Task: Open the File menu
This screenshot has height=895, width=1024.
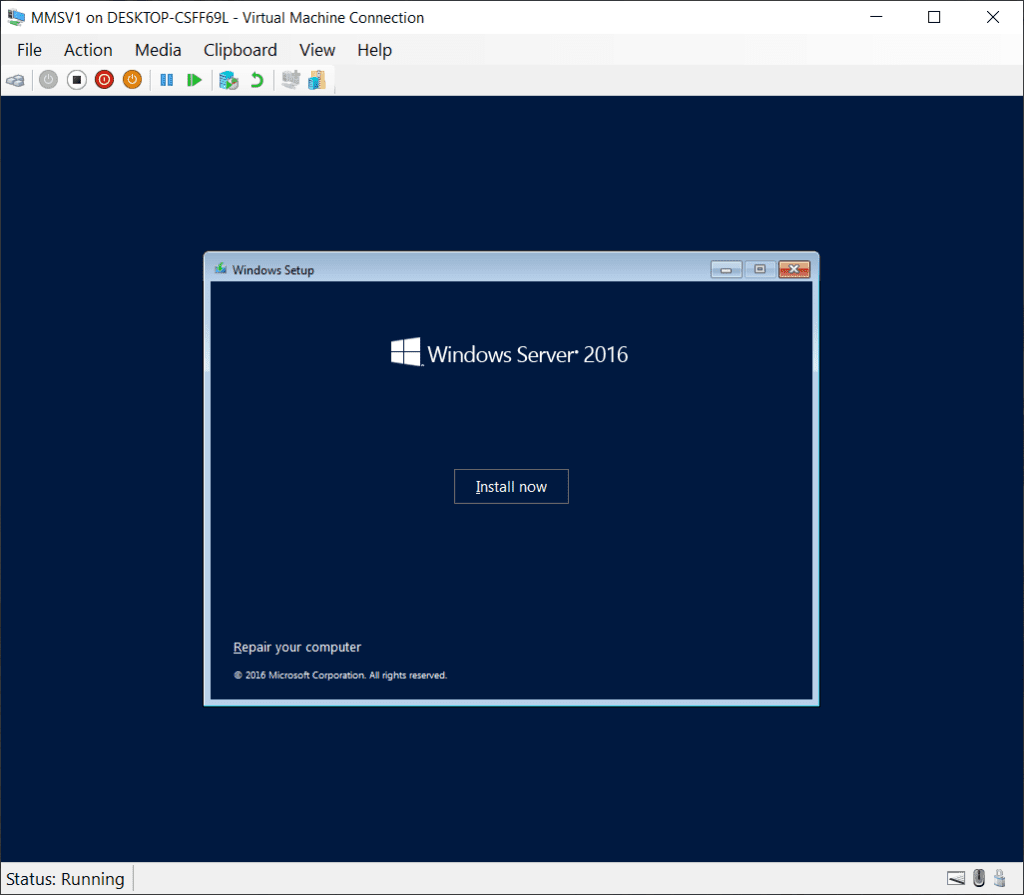Action: 29,50
